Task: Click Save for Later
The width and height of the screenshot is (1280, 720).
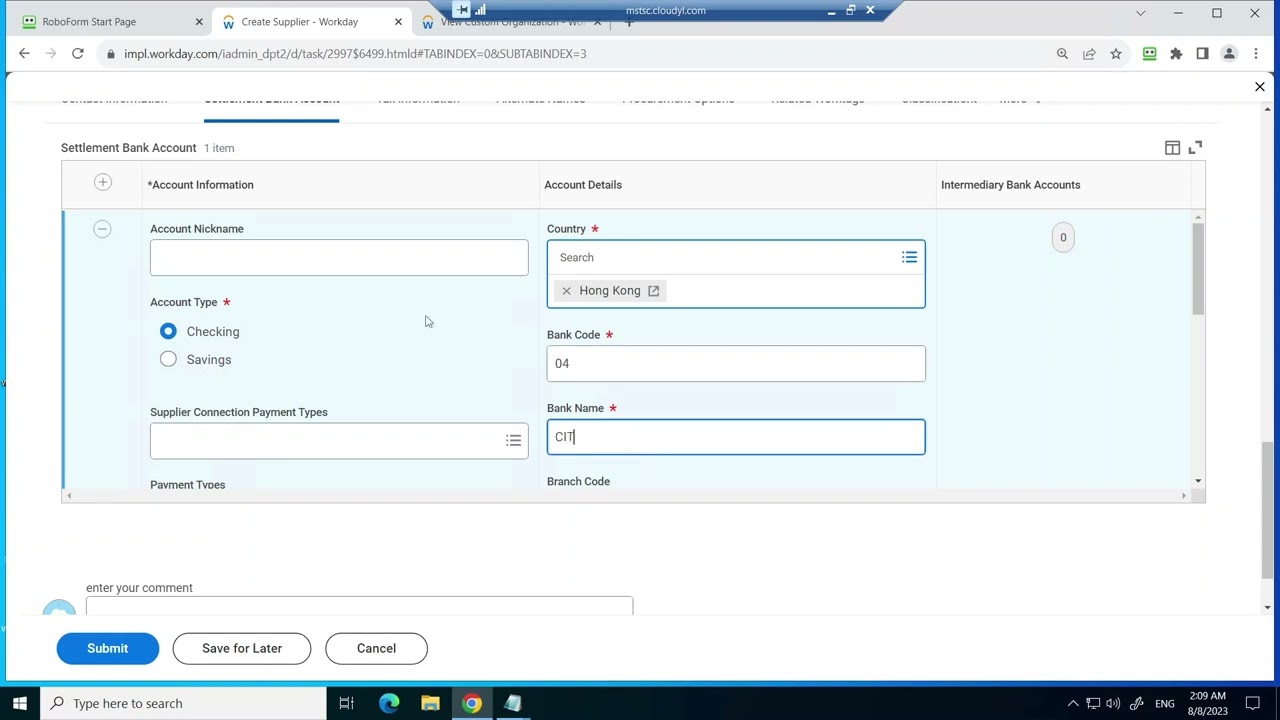Action: (242, 648)
